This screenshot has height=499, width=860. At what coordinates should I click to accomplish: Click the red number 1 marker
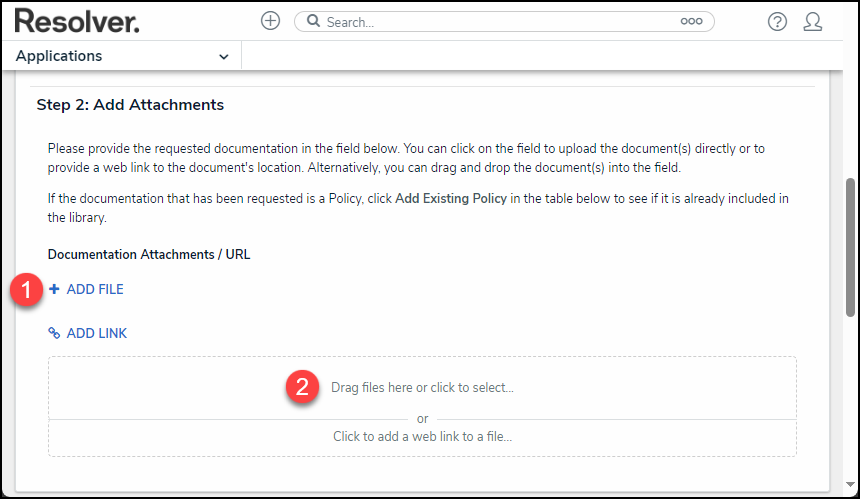tap(25, 290)
